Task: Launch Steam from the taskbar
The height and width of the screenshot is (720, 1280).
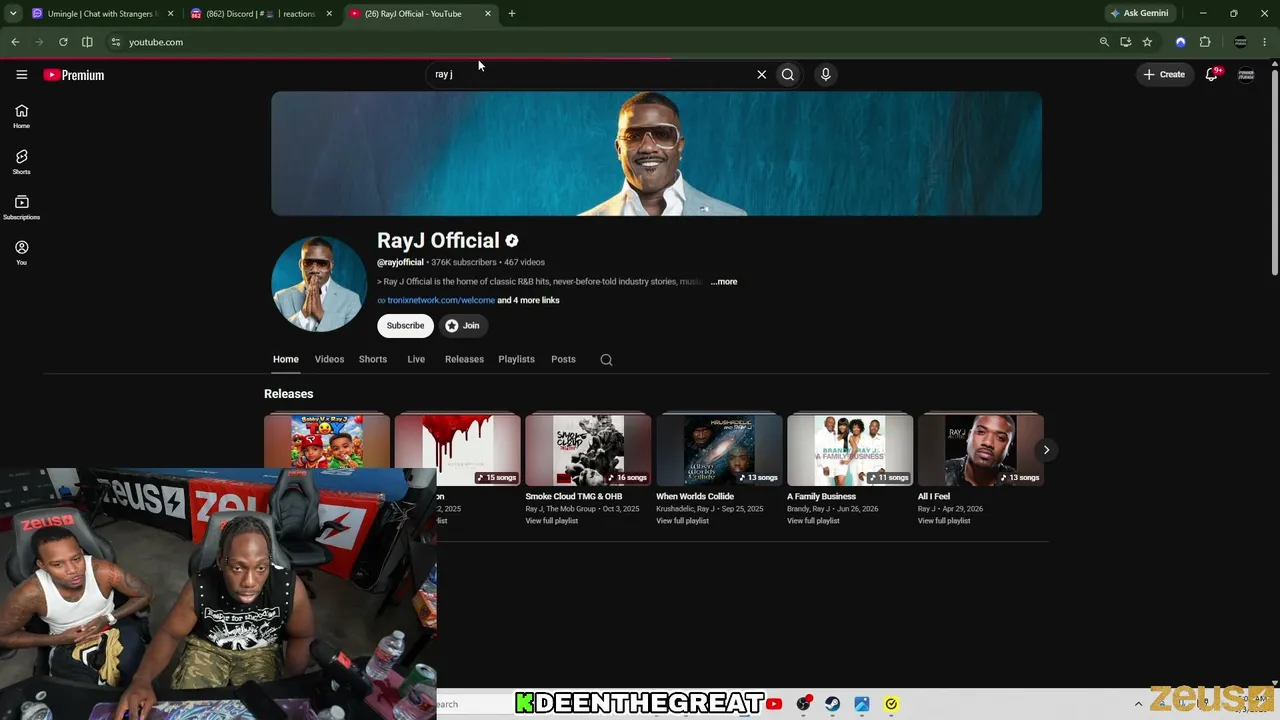Action: tap(832, 704)
